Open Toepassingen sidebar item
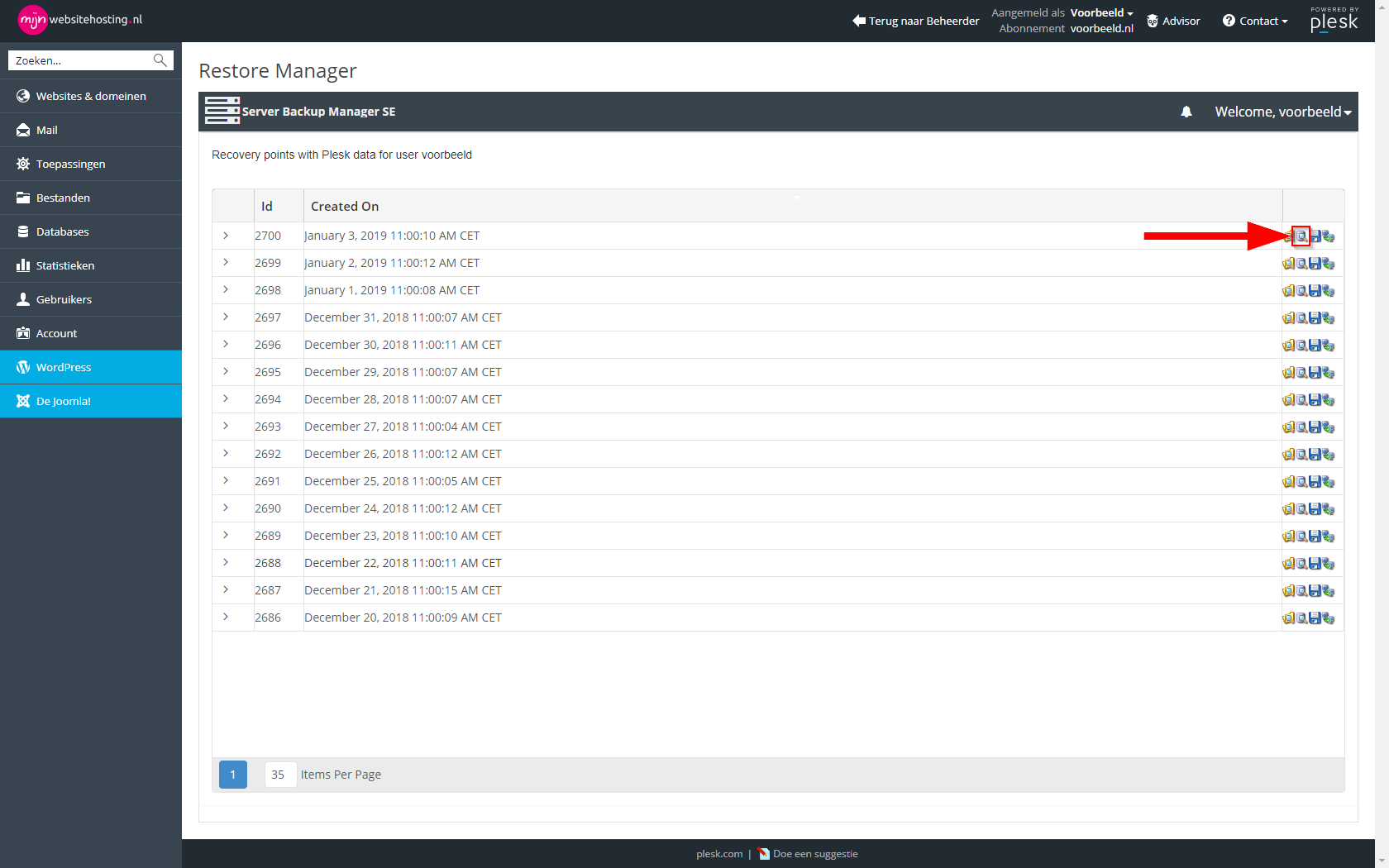This screenshot has width=1389, height=868. click(91, 164)
